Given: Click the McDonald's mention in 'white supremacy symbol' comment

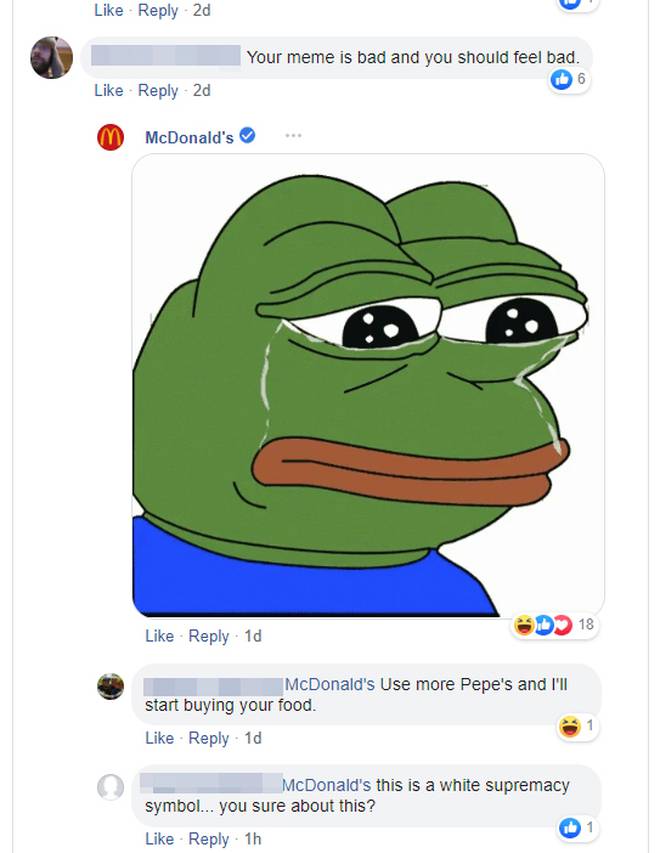Looking at the screenshot, I should [326, 786].
